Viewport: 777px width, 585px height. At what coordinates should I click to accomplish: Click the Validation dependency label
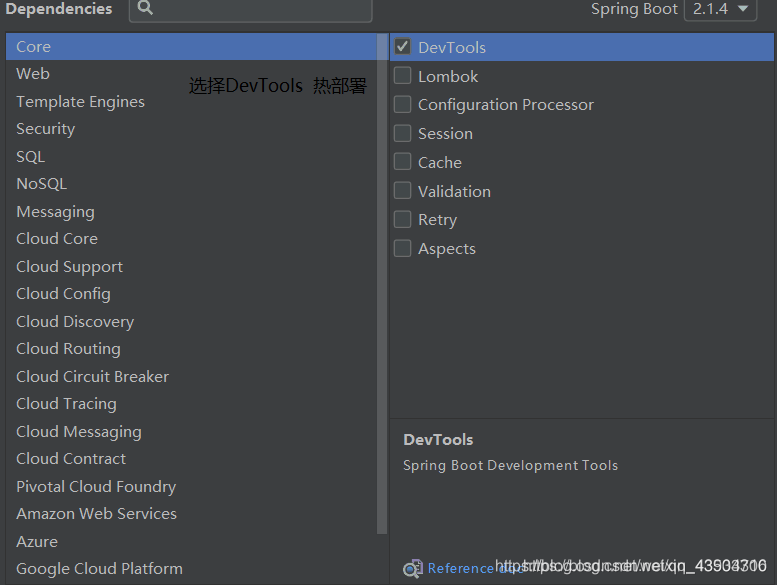(454, 191)
